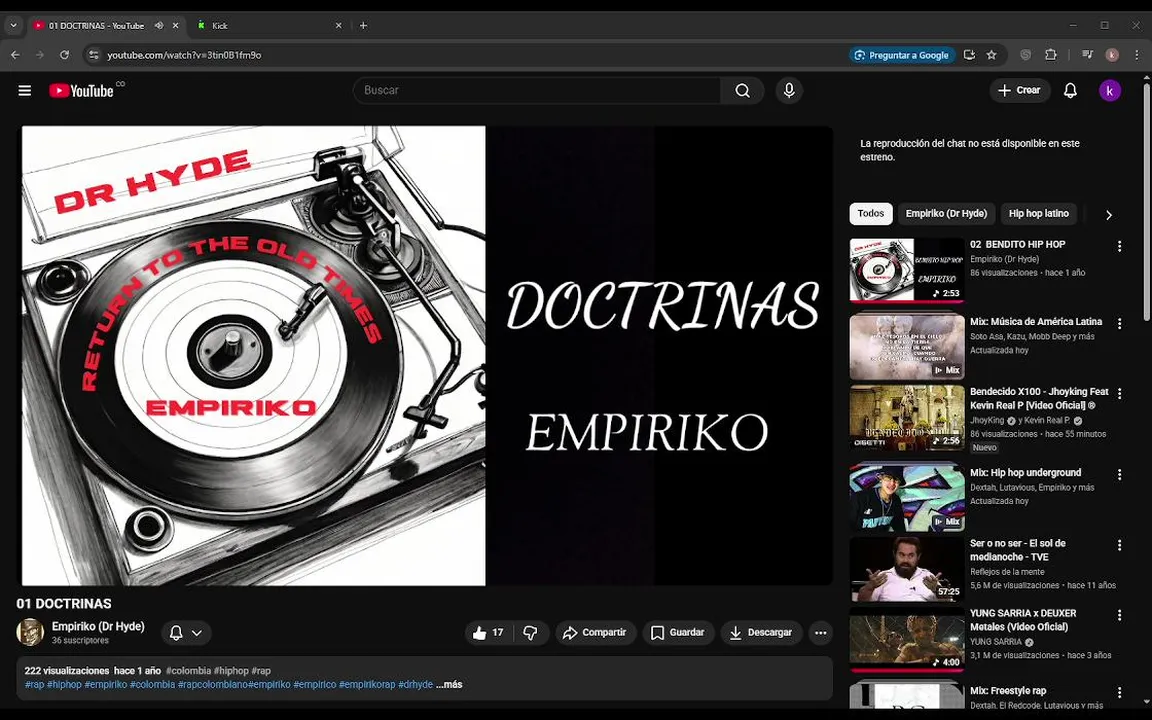Click the DOCTRINAS video player area
The height and width of the screenshot is (720, 1152).
tap(427, 356)
